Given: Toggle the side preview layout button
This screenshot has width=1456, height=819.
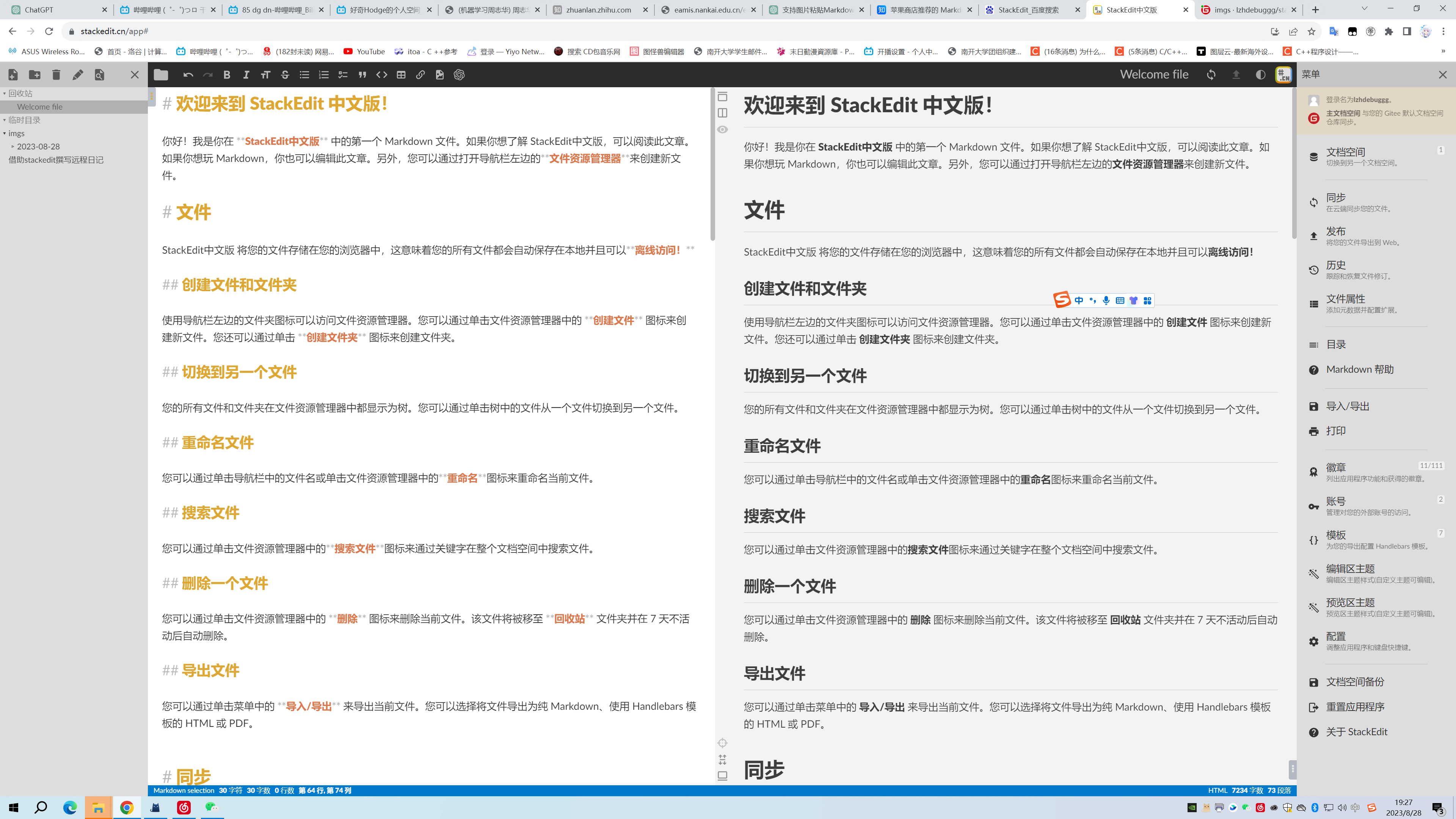Looking at the screenshot, I should (722, 113).
